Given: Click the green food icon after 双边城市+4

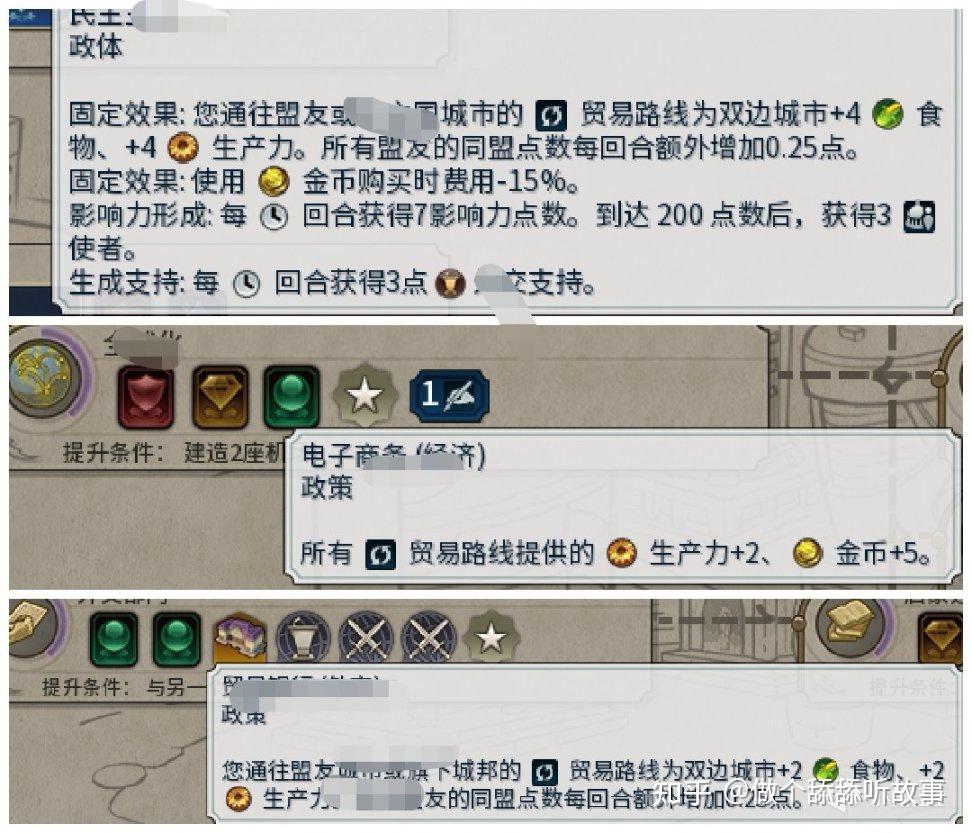Looking at the screenshot, I should coord(887,115).
